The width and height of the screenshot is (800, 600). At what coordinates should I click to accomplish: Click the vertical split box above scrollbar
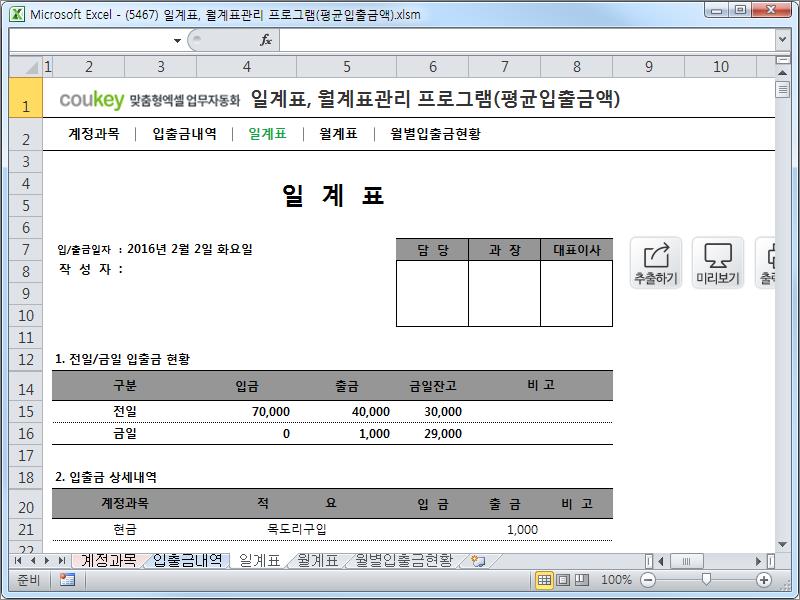(x=782, y=60)
